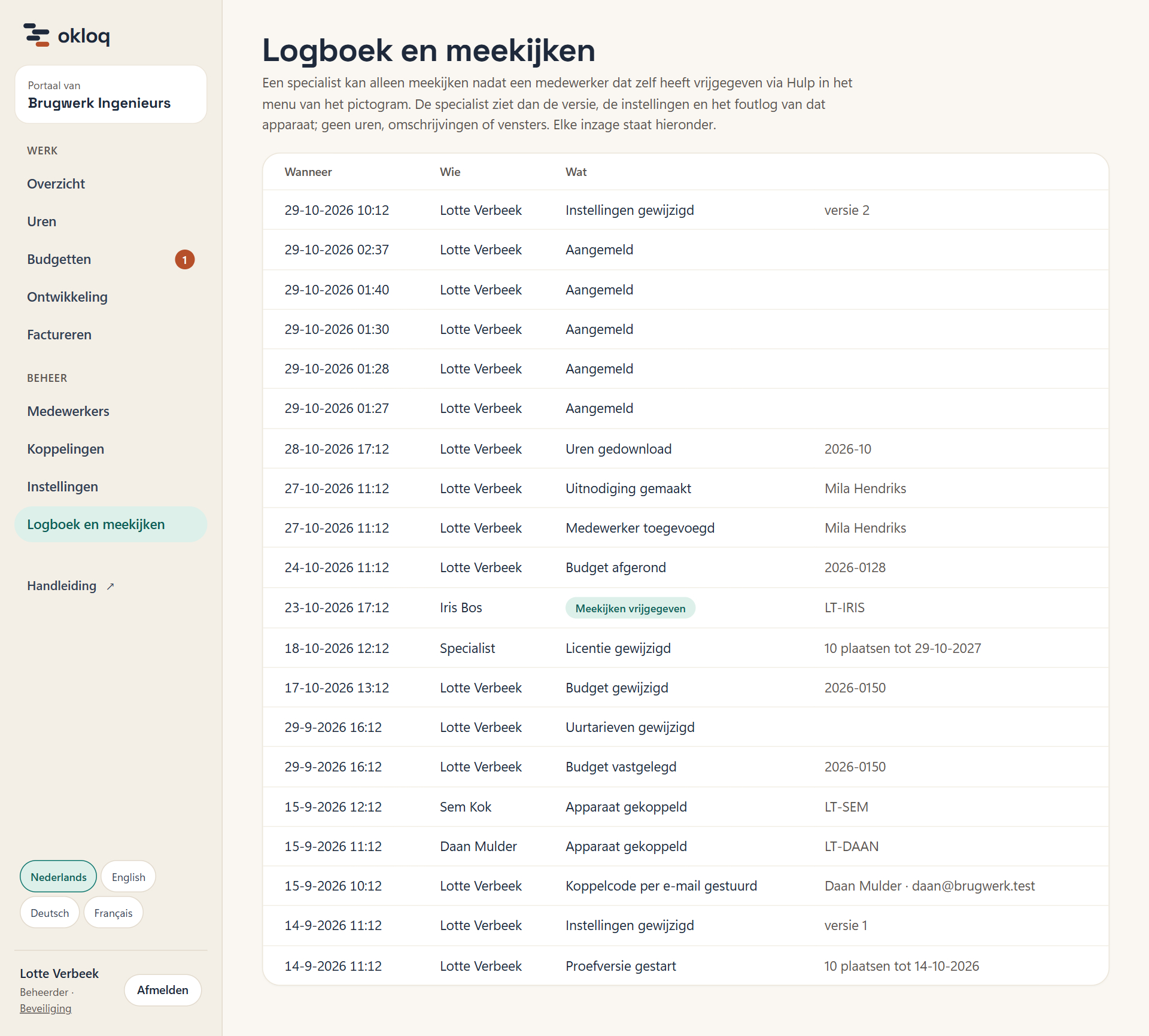The width and height of the screenshot is (1149, 1036).
Task: Open Instellingen in sidebar
Action: pos(62,487)
